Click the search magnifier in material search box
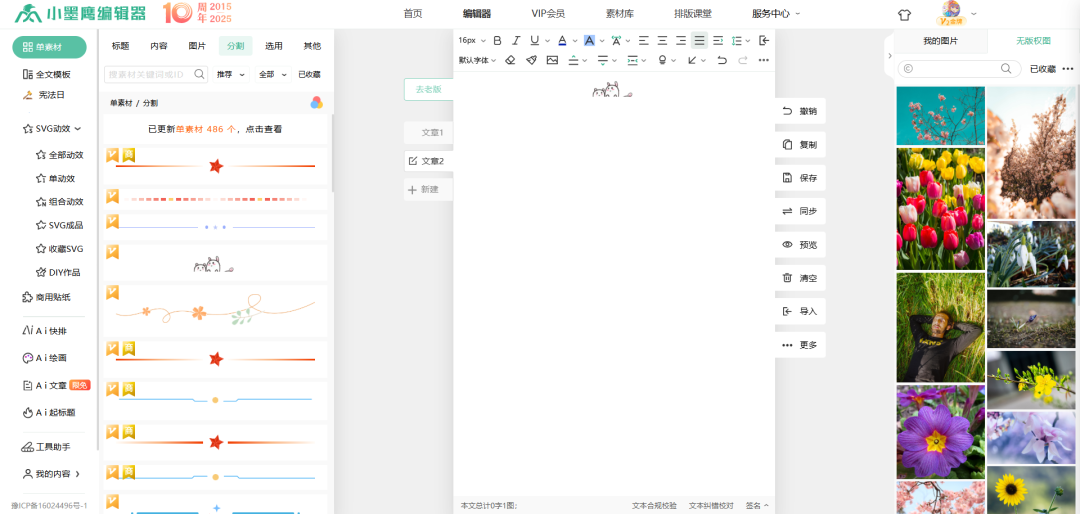1080x514 pixels. click(199, 74)
